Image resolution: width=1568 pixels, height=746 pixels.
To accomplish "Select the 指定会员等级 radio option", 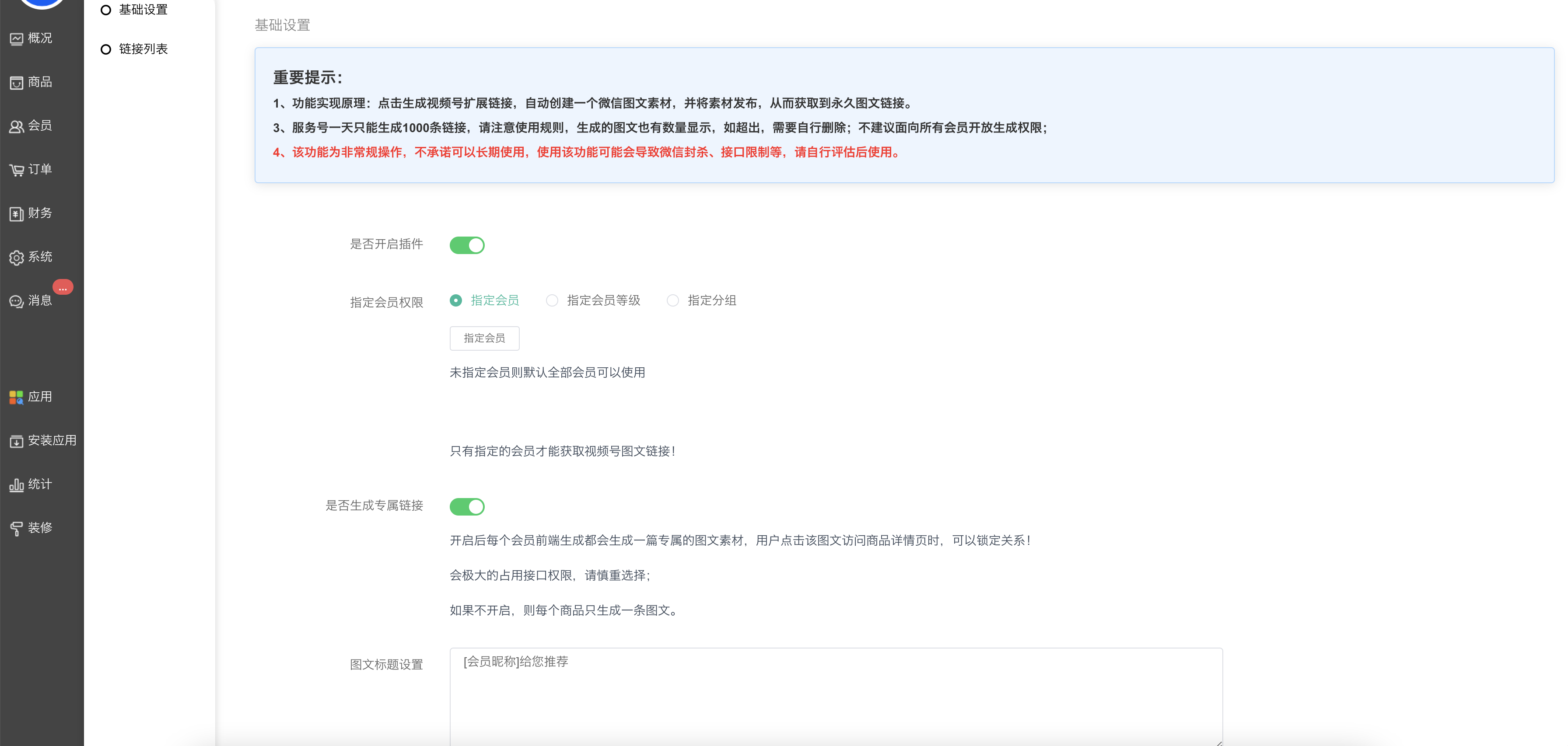I will click(552, 300).
